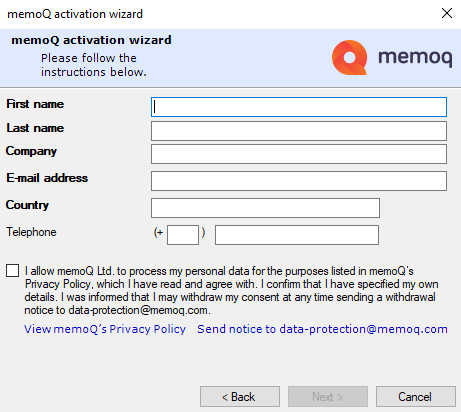Tick the personal data consent checkbox
Image resolution: width=461 pixels, height=412 pixels.
coord(12,271)
